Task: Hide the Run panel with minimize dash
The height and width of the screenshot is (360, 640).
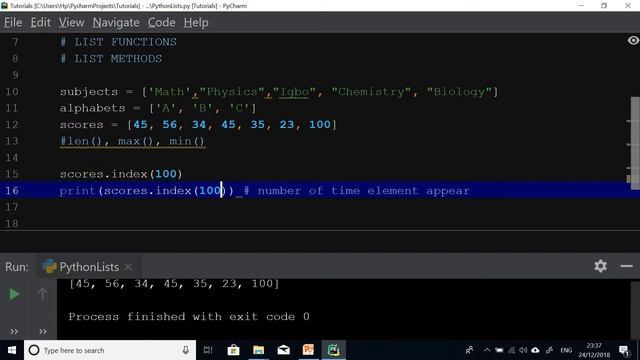Action: (x=626, y=266)
